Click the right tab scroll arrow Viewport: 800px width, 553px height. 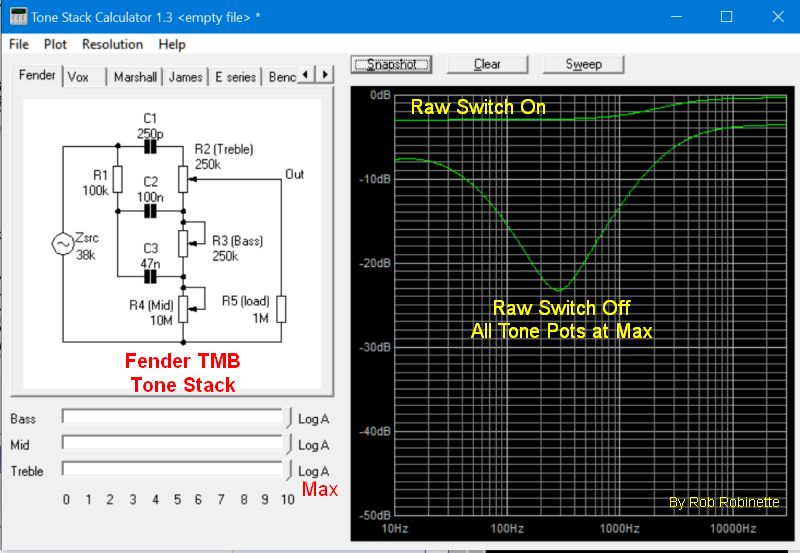coord(324,75)
